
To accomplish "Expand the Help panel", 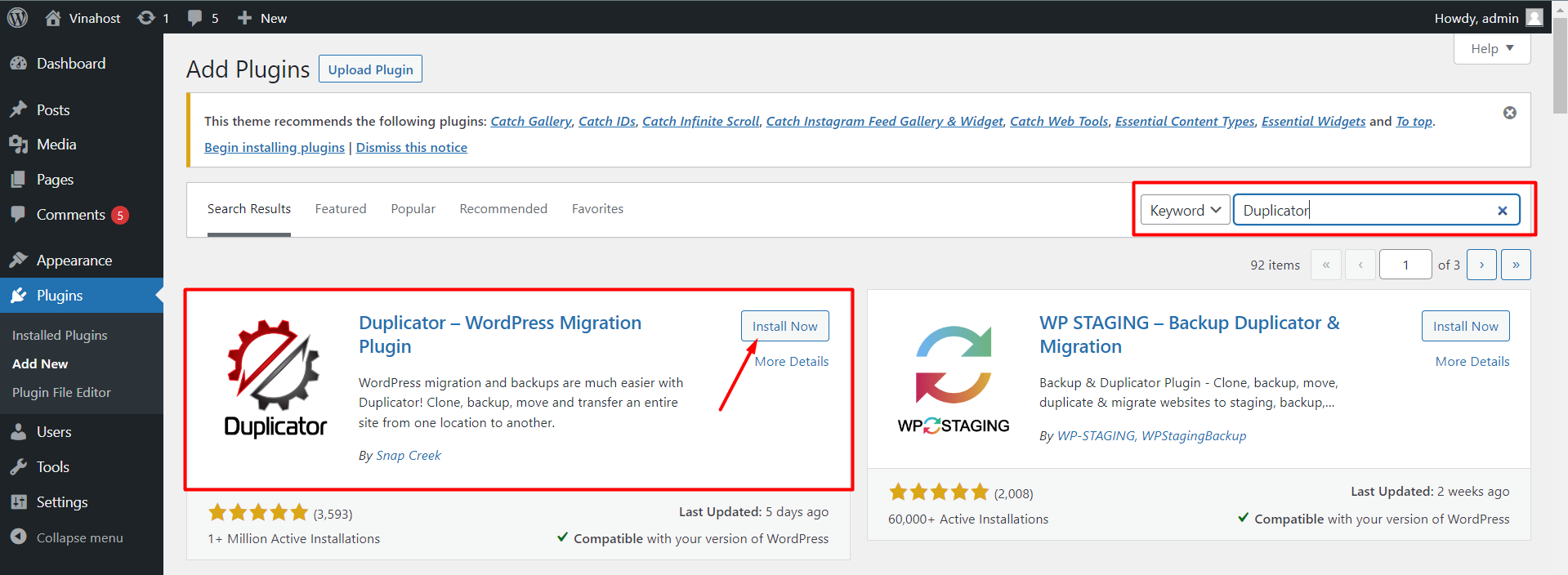I will click(1491, 49).
